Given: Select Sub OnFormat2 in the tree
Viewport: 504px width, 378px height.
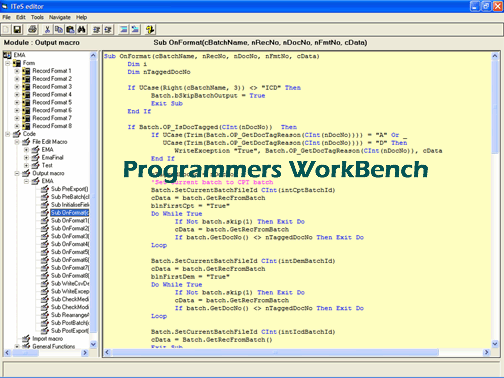Looking at the screenshot, I should (x=70, y=228).
